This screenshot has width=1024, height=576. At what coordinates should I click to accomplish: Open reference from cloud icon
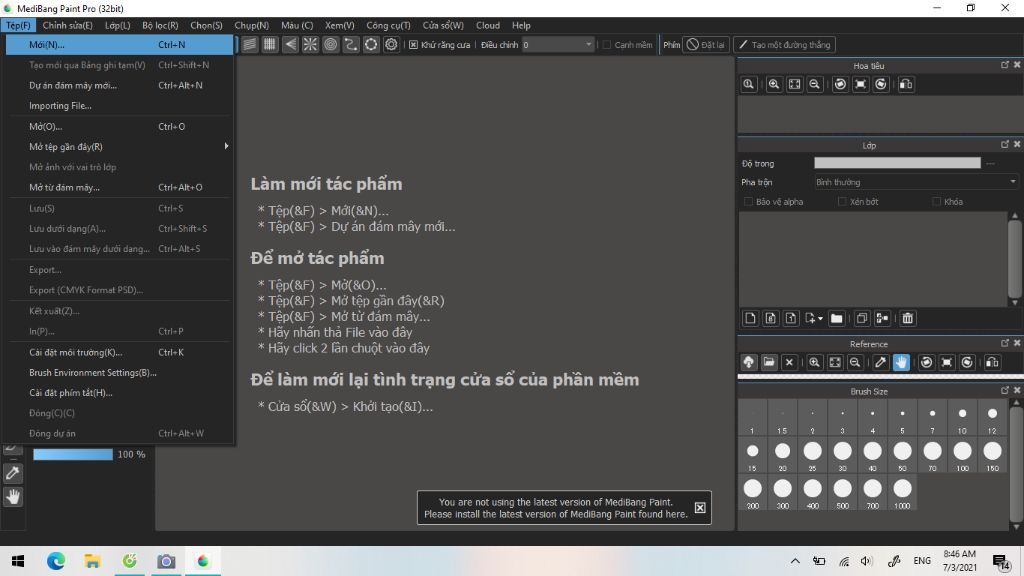click(748, 362)
